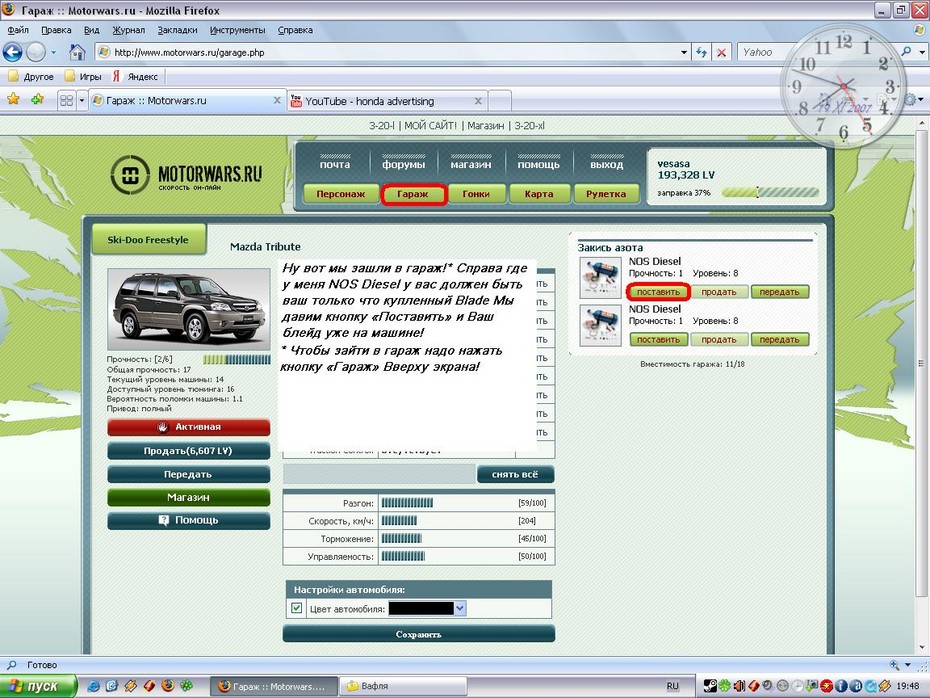Launch Firefox from the quick launch bar
The width and height of the screenshot is (930, 698).
[x=168, y=686]
